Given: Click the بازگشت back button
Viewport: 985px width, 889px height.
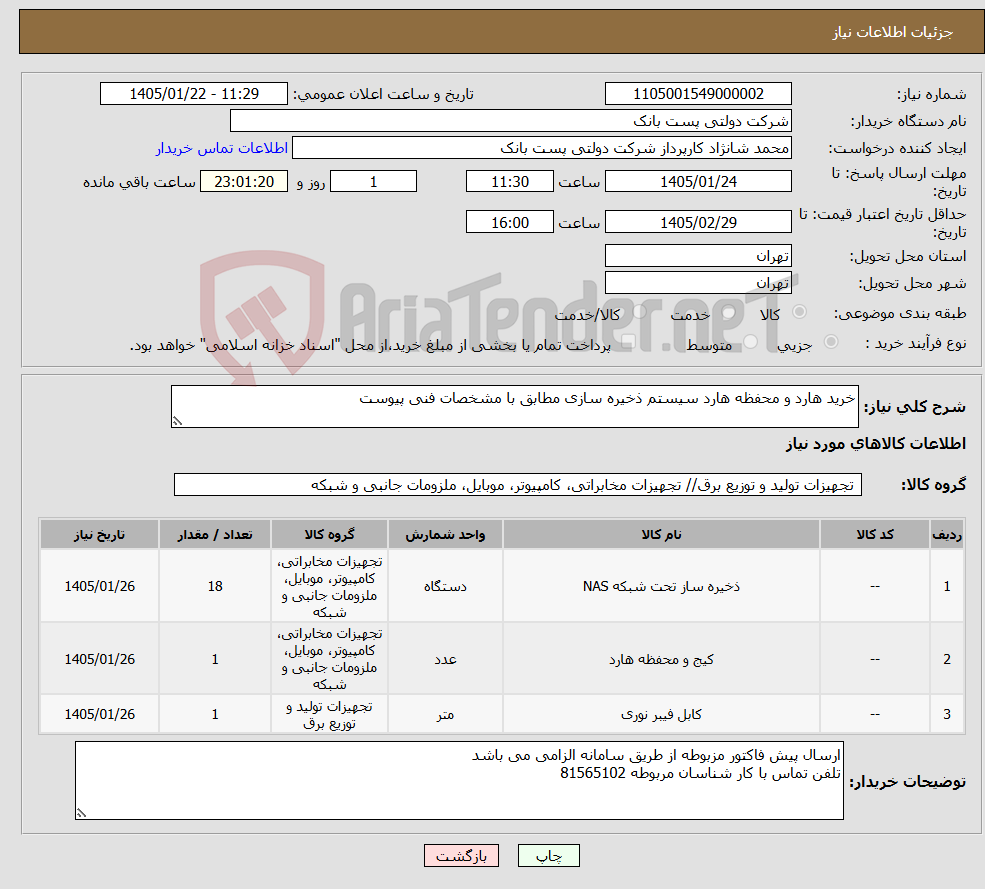Looking at the screenshot, I should [461, 856].
